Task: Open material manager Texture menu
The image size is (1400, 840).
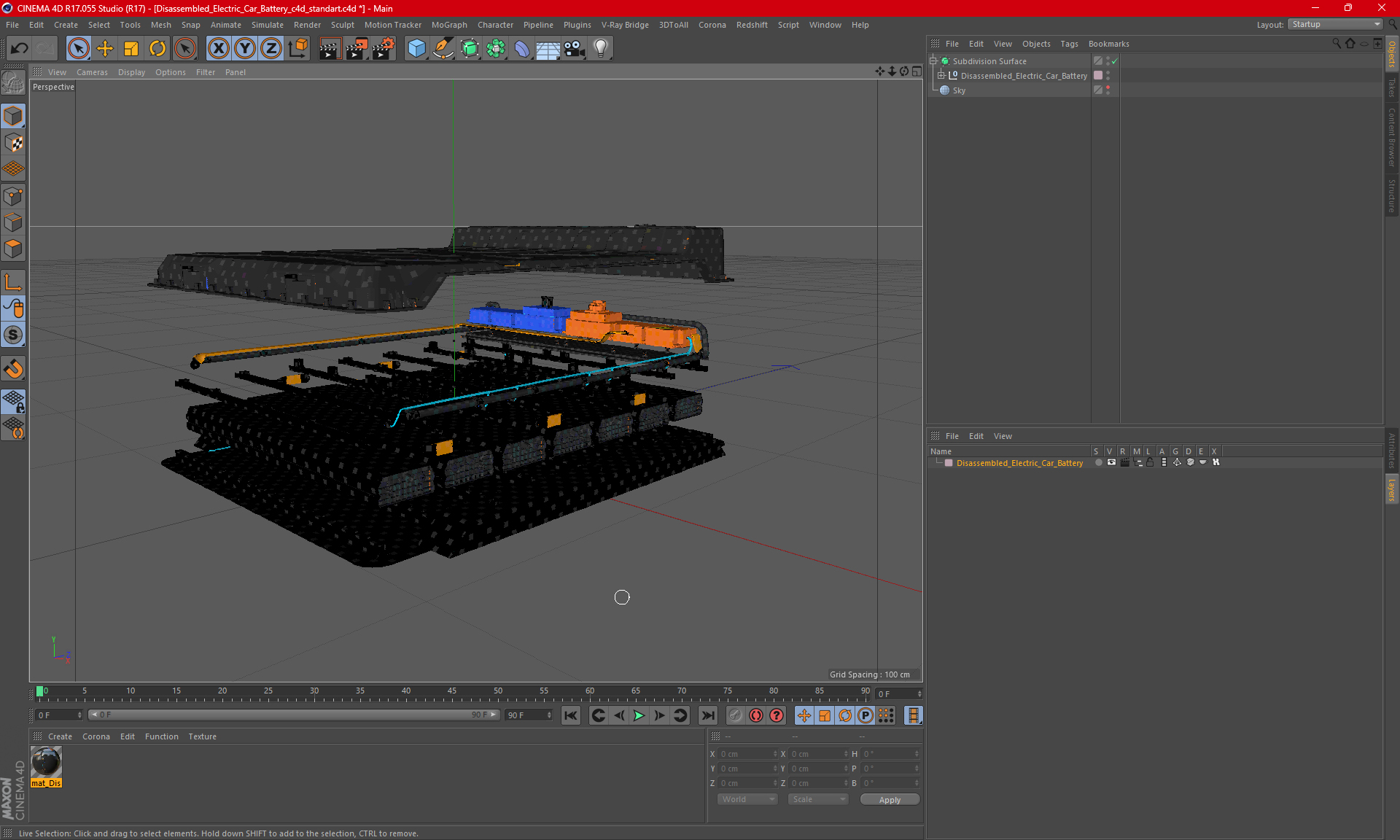Action: pos(202,736)
